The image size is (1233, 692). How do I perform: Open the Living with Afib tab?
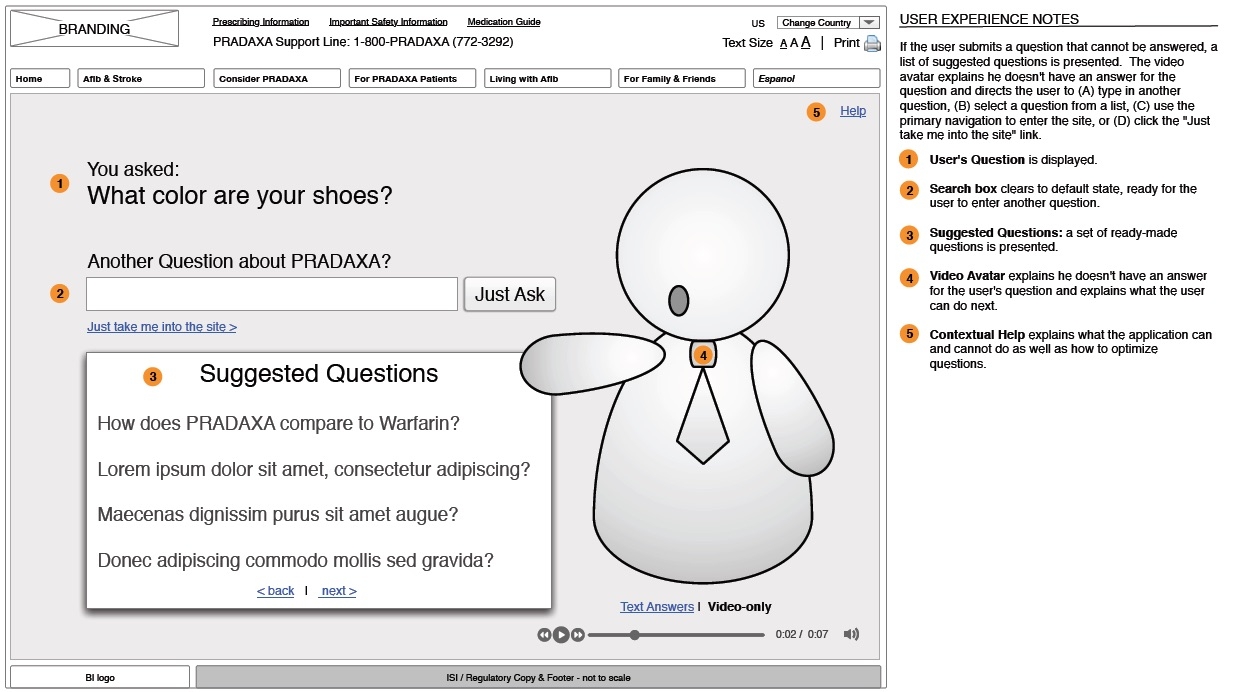click(x=548, y=78)
